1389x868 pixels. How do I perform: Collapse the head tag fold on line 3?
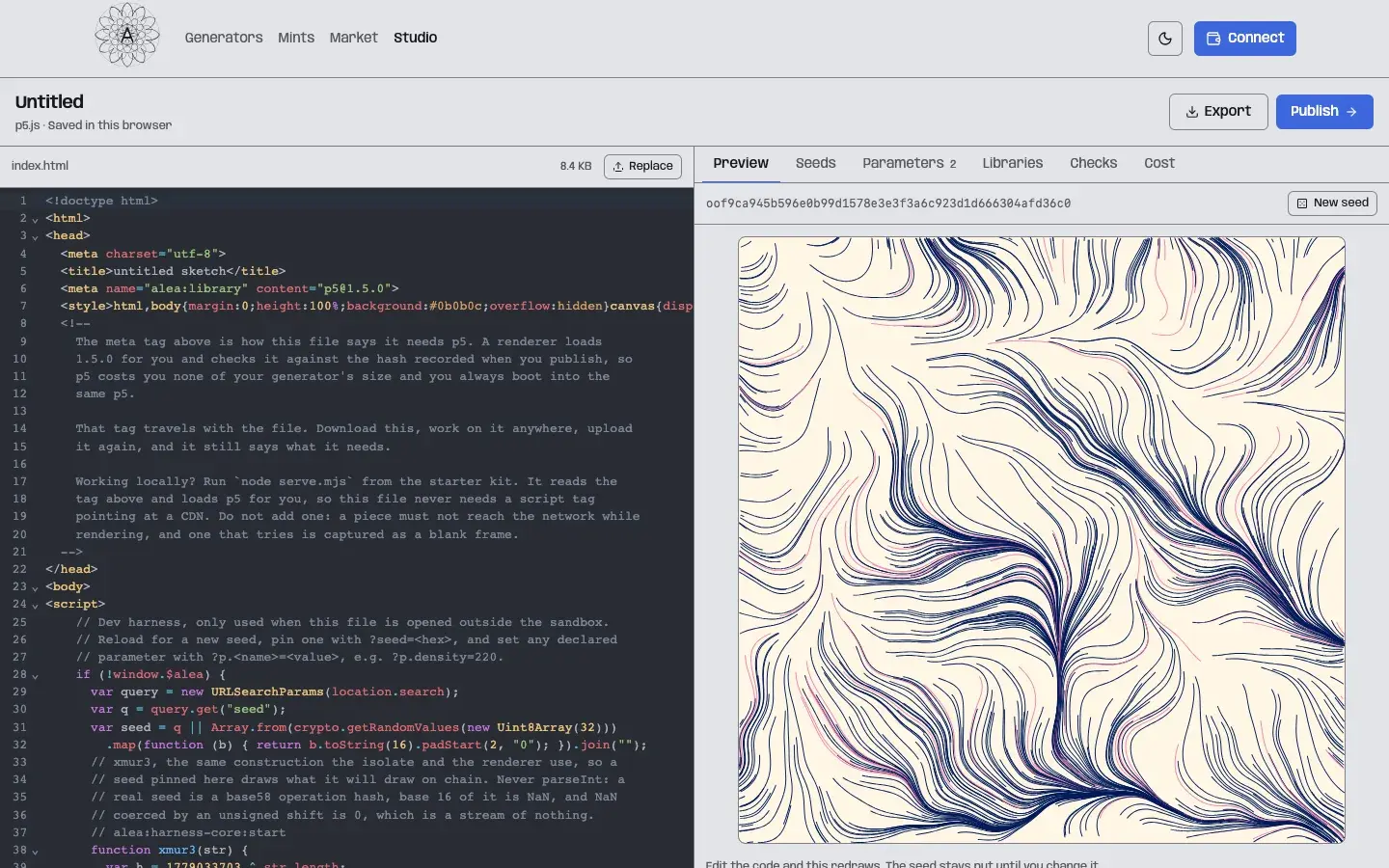[36, 236]
